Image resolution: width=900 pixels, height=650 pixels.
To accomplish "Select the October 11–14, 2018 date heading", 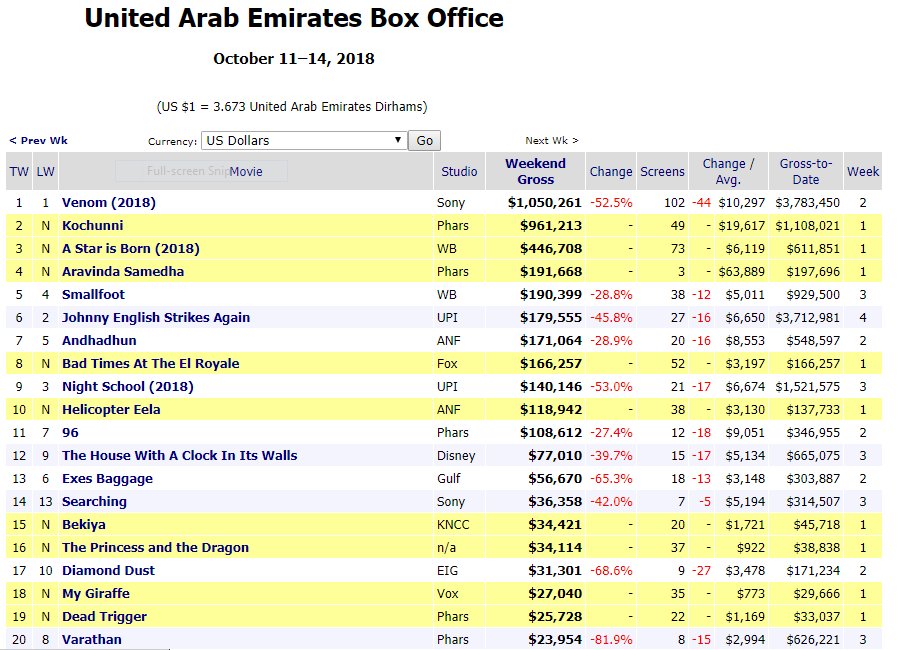I will 294,59.
